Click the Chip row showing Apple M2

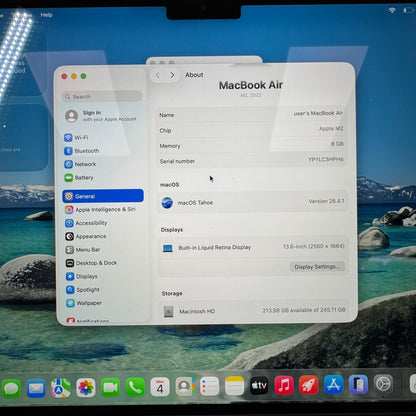tap(251, 130)
